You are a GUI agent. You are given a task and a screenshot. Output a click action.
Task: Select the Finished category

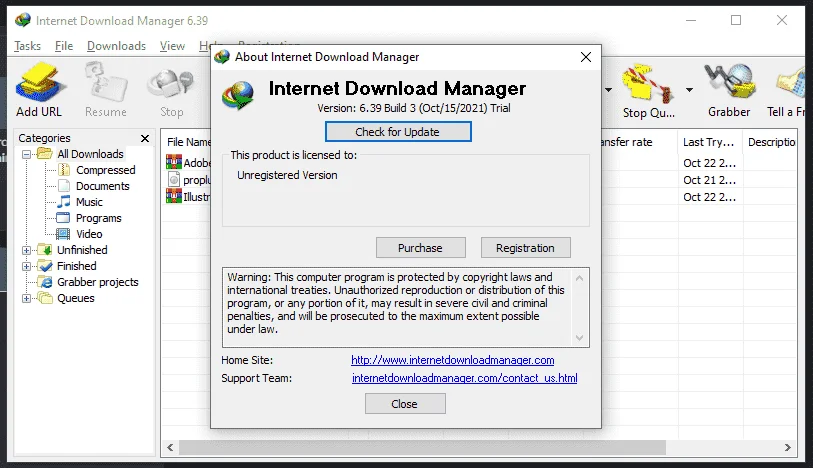[77, 266]
